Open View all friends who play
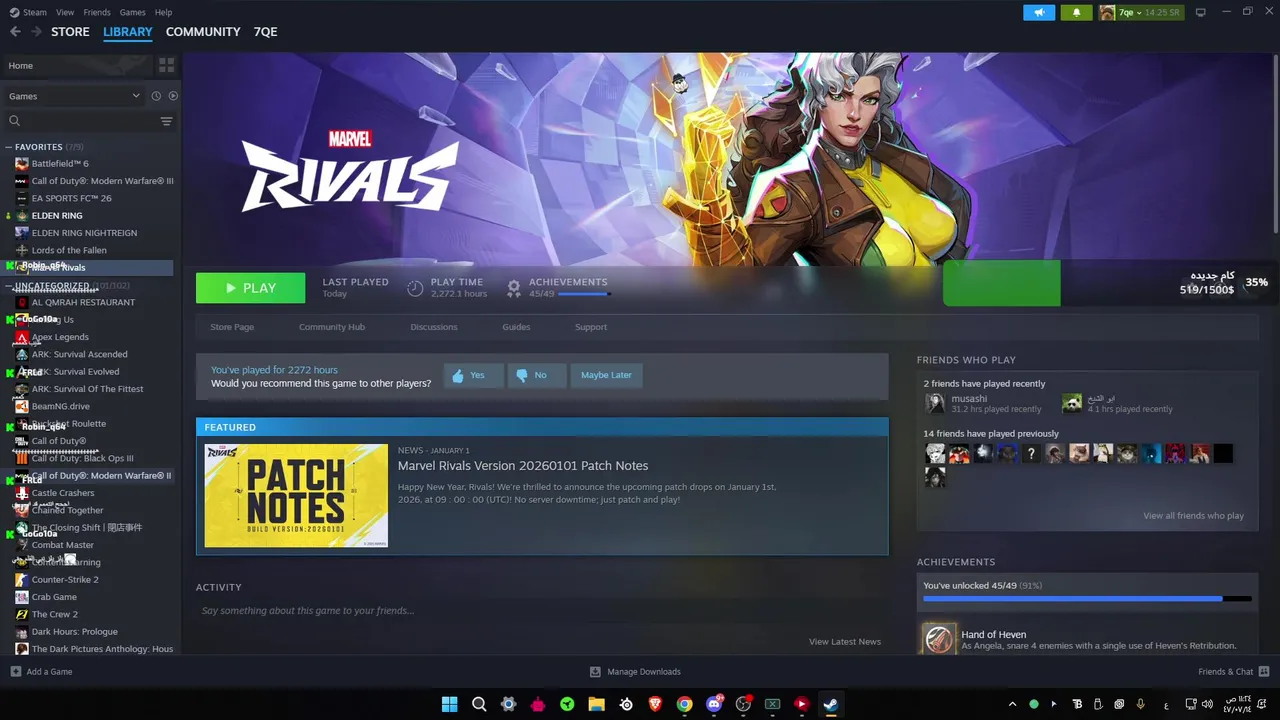Viewport: 1280px width, 720px height. [x=1193, y=516]
